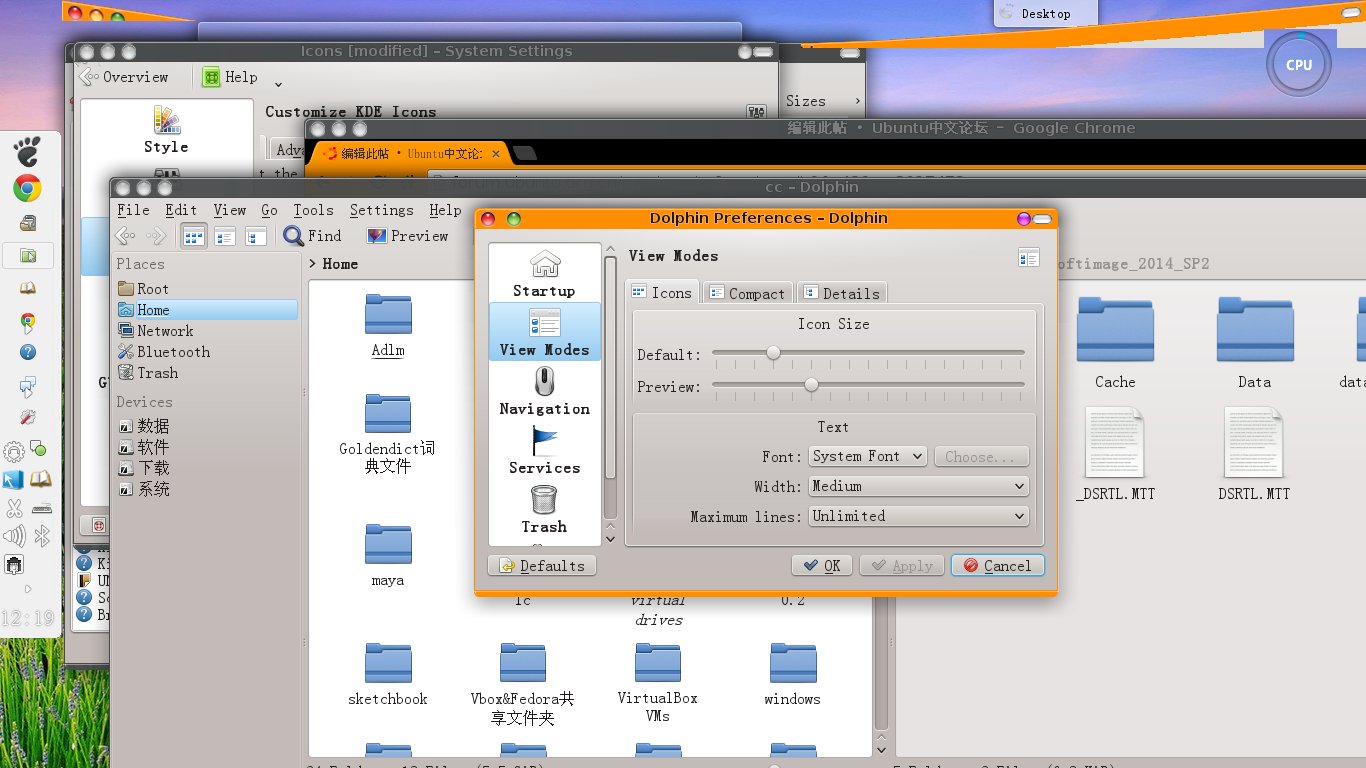This screenshot has height=768, width=1366.
Task: Select the View Modes page in sidebar
Action: [x=545, y=332]
